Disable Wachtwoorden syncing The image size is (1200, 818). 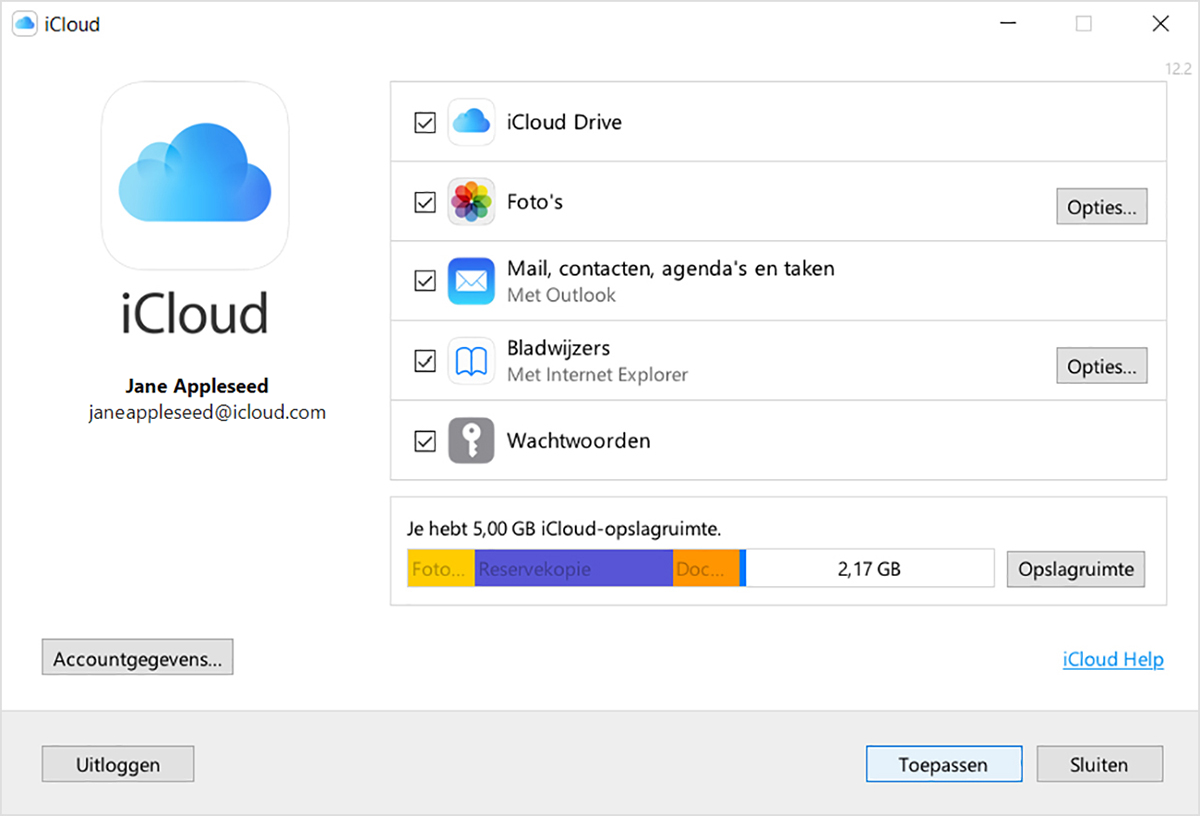(x=424, y=440)
